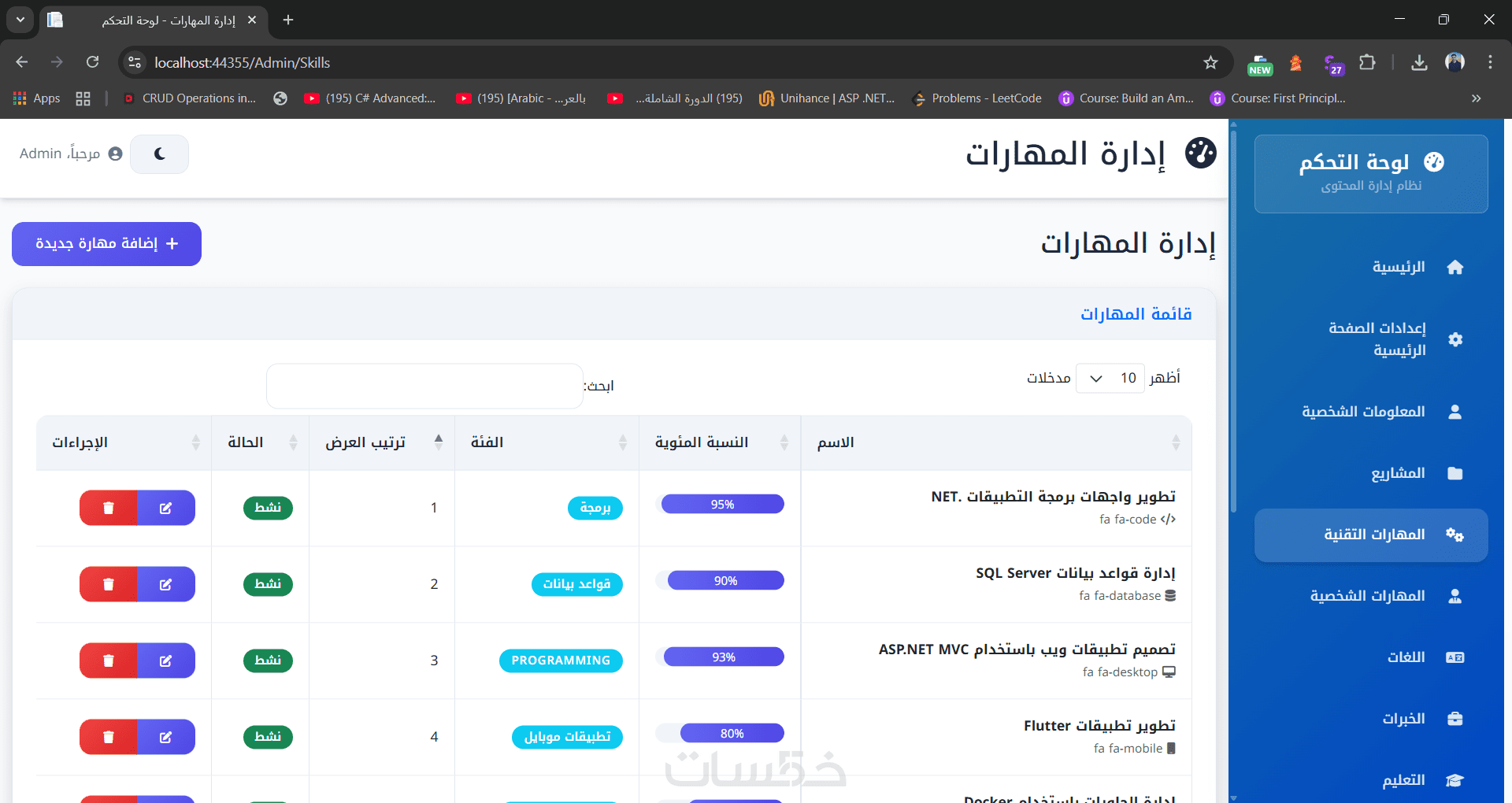Open the Unihance ASP .NET bookmark
Viewport: 1512px width, 803px height.
(827, 98)
